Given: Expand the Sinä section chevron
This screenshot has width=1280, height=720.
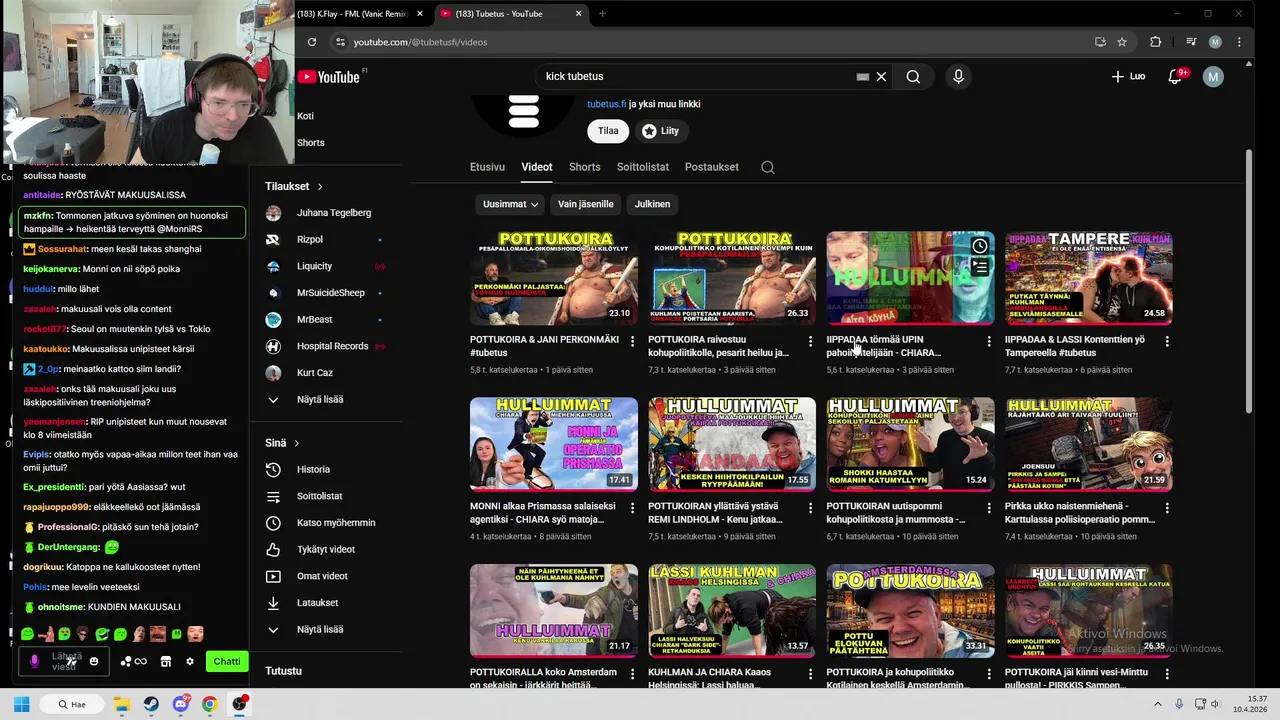Looking at the screenshot, I should click(x=296, y=443).
